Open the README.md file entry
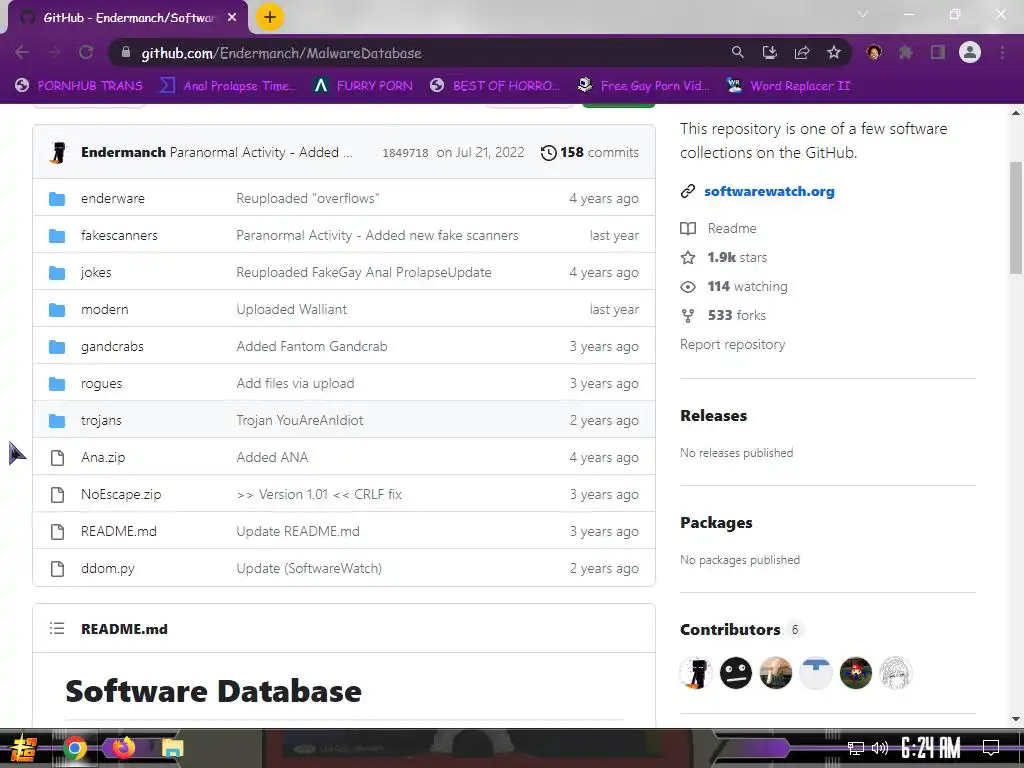The width and height of the screenshot is (1024, 768). point(118,531)
